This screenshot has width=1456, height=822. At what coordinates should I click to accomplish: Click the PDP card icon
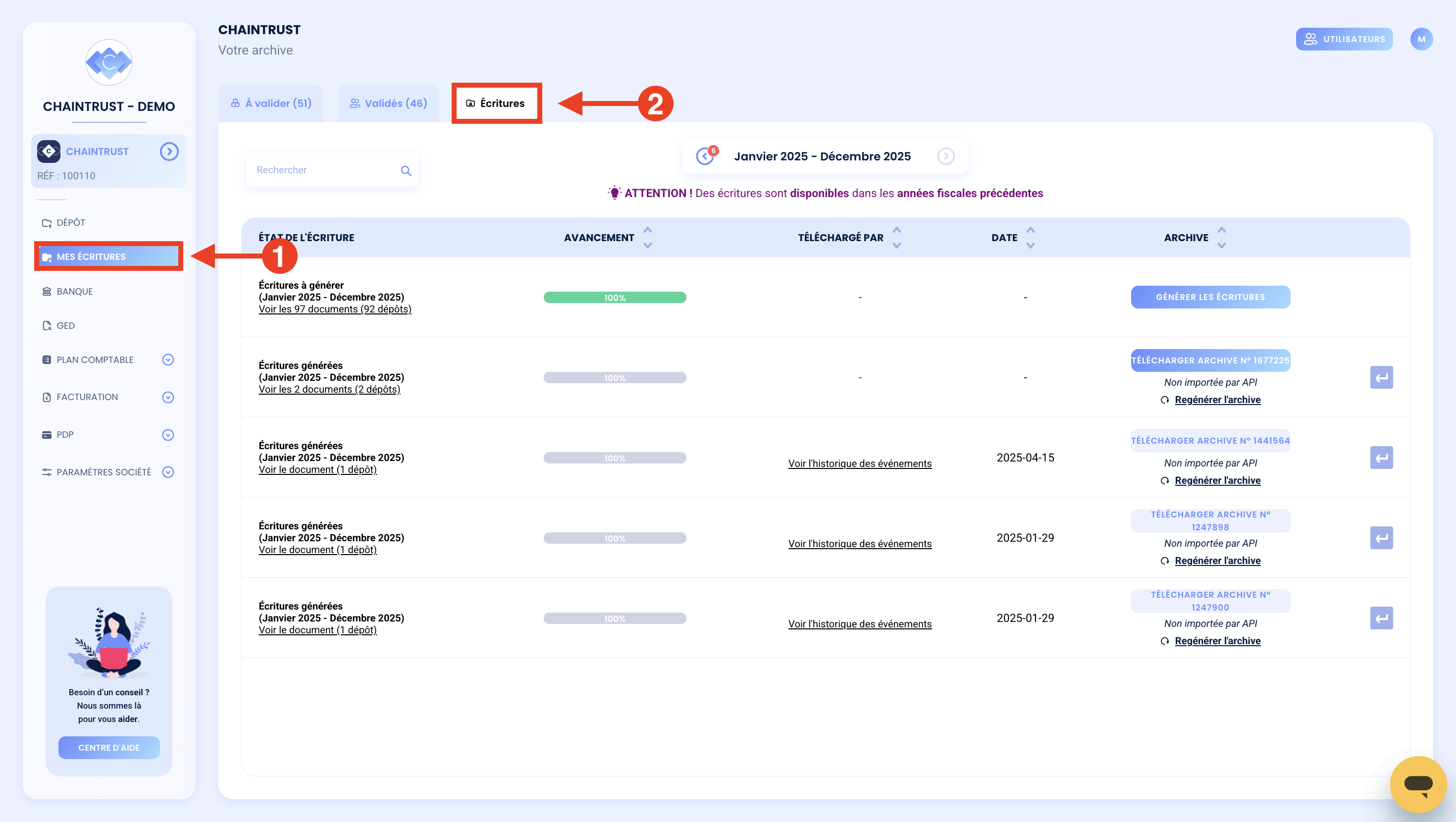[x=47, y=435]
